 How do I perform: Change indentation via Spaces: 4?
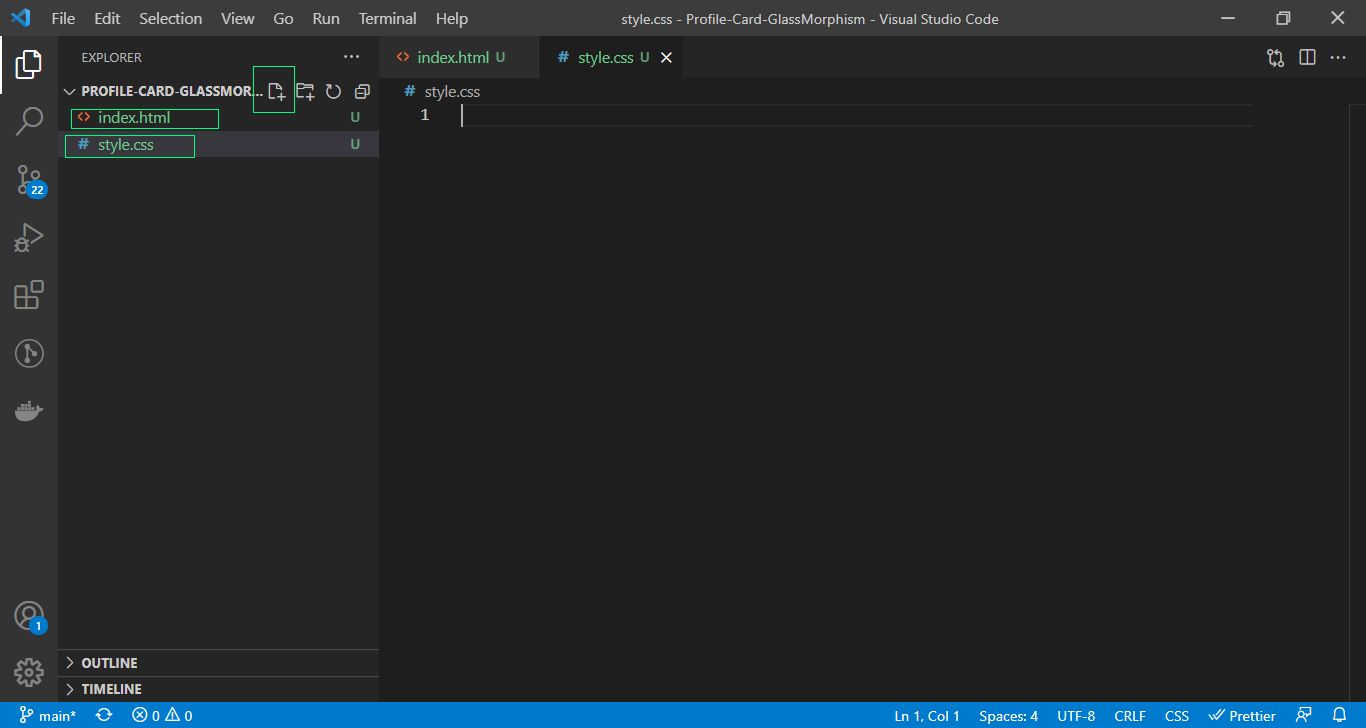1008,715
